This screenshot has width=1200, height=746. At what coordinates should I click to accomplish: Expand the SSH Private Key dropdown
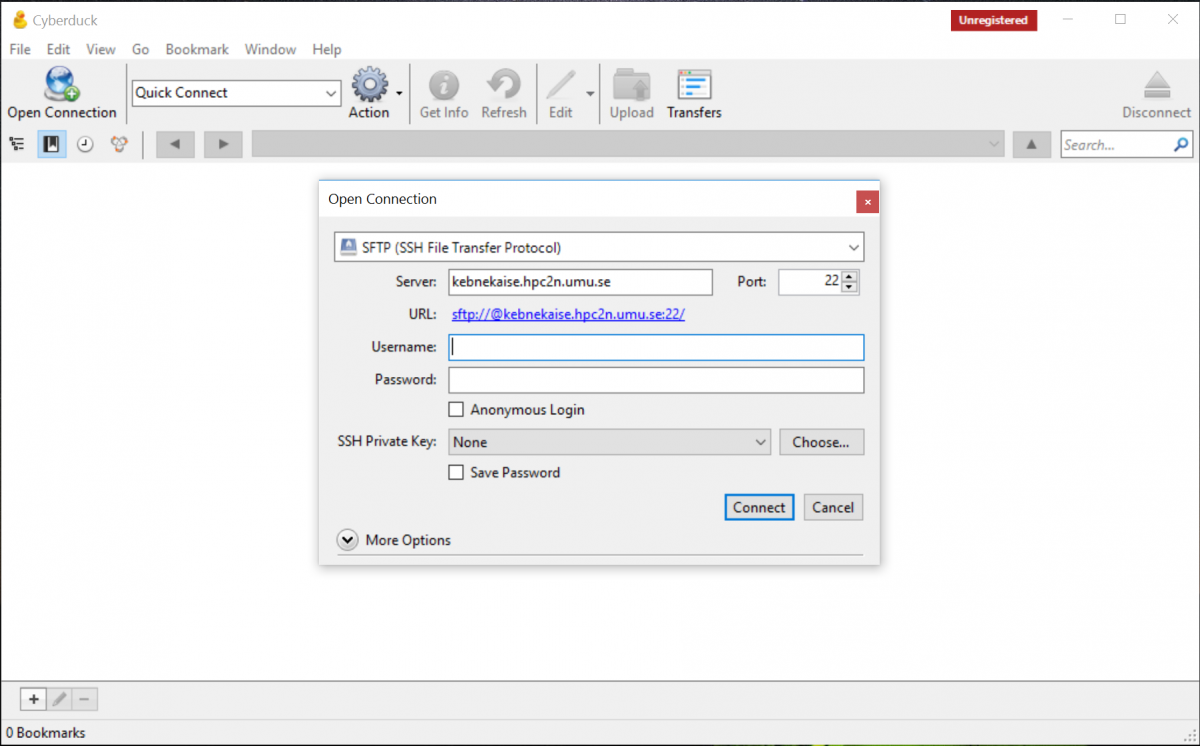[x=609, y=442]
